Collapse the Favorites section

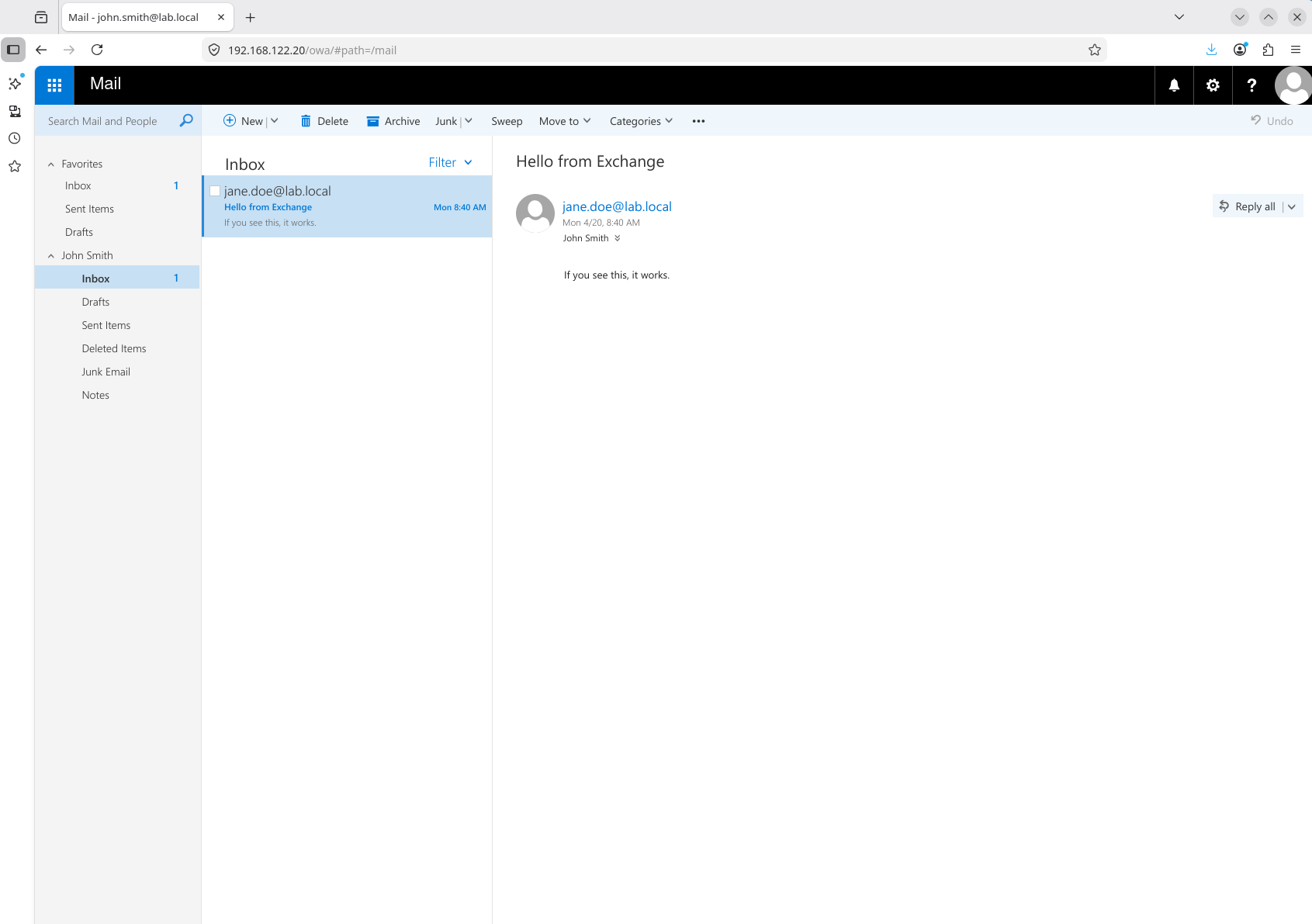(x=50, y=164)
